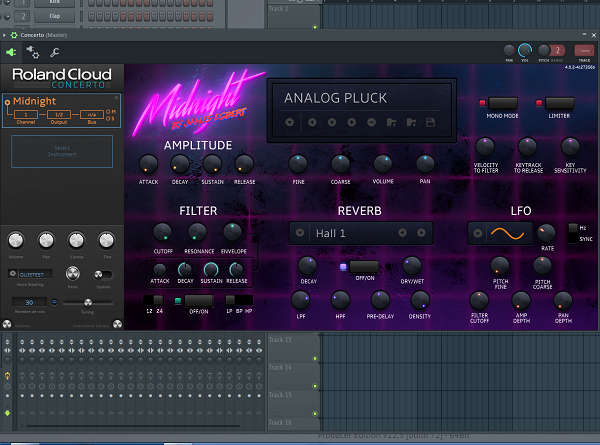Image resolution: width=600 pixels, height=445 pixels.
Task: Expand the Concerto window menu arrow
Action: pyautogui.click(x=4, y=35)
